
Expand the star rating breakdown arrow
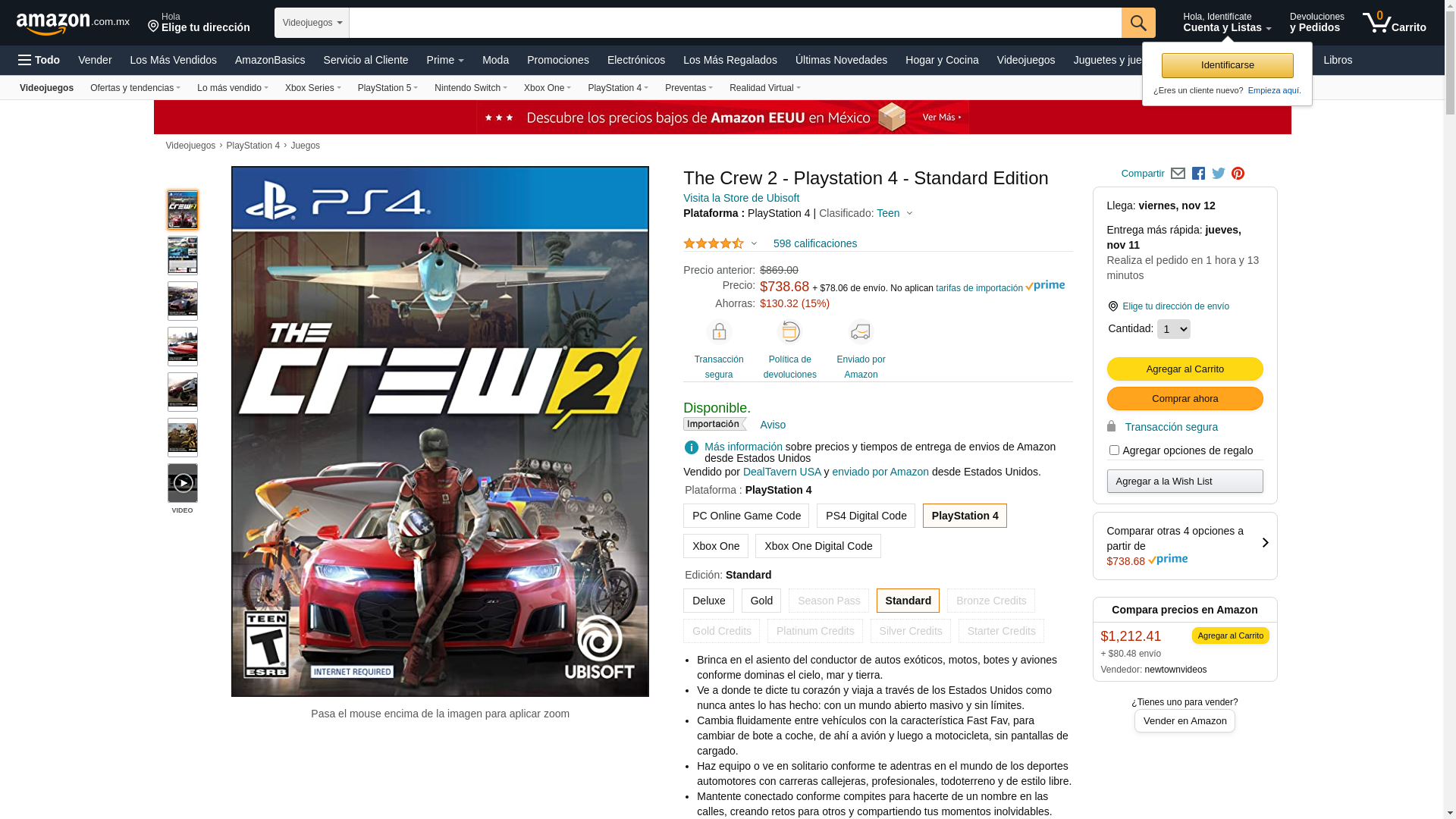tap(754, 243)
